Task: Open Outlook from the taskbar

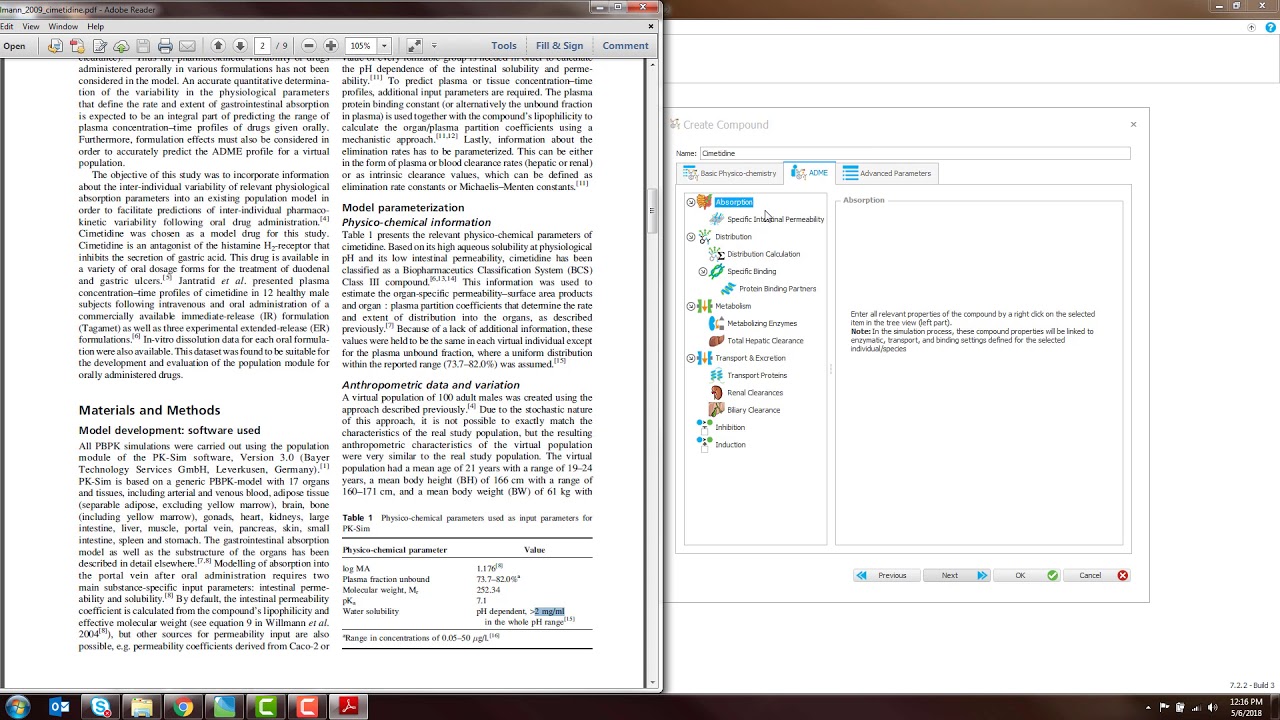Action: pos(60,707)
